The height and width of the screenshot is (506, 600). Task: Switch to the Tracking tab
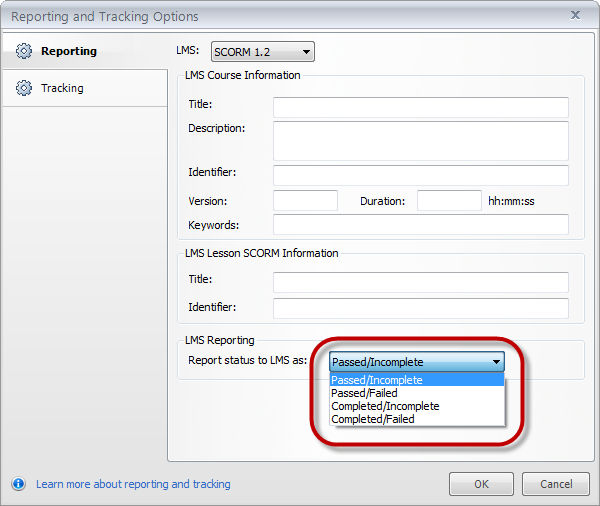tap(85, 88)
